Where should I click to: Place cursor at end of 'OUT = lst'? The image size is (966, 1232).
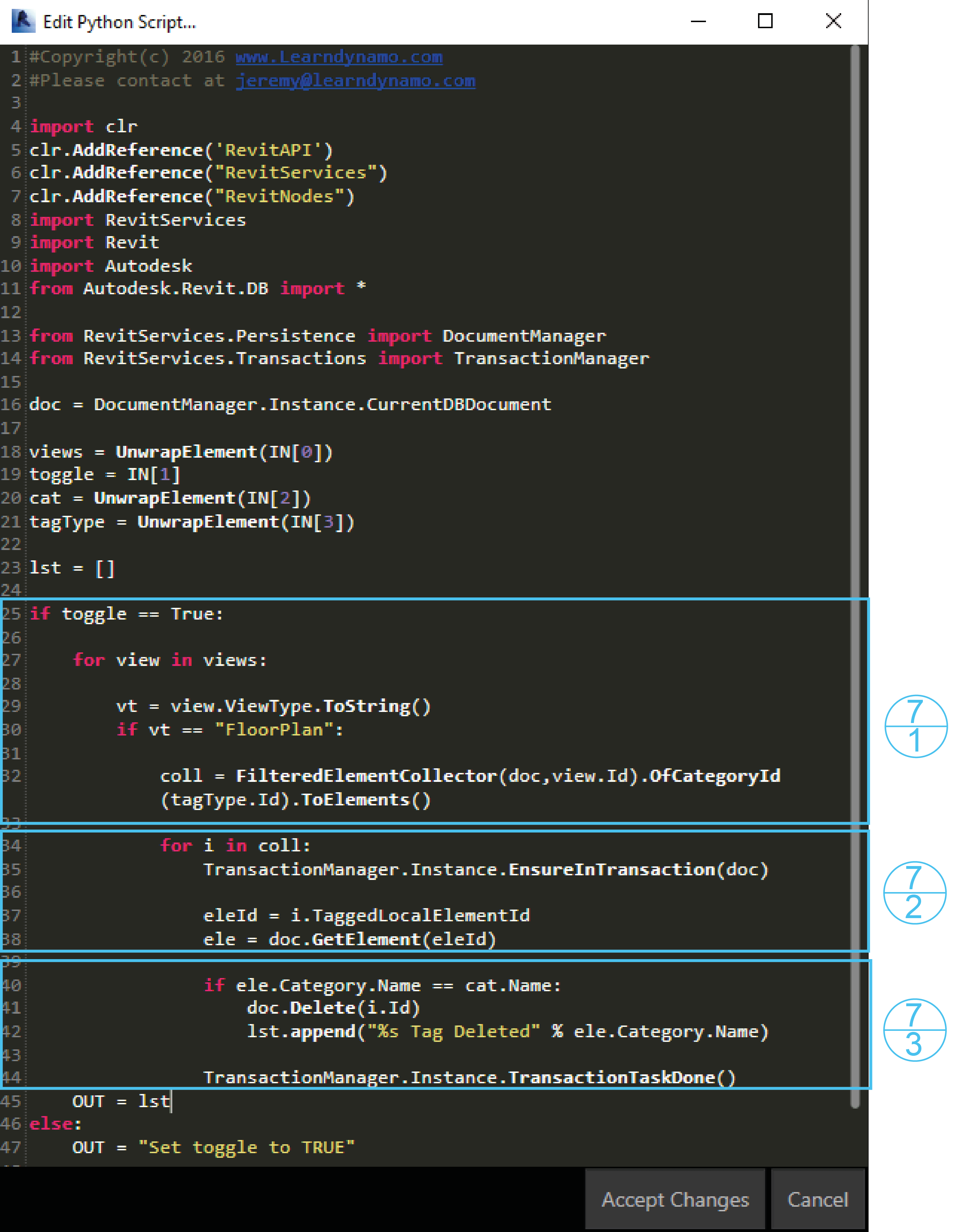tap(170, 1101)
